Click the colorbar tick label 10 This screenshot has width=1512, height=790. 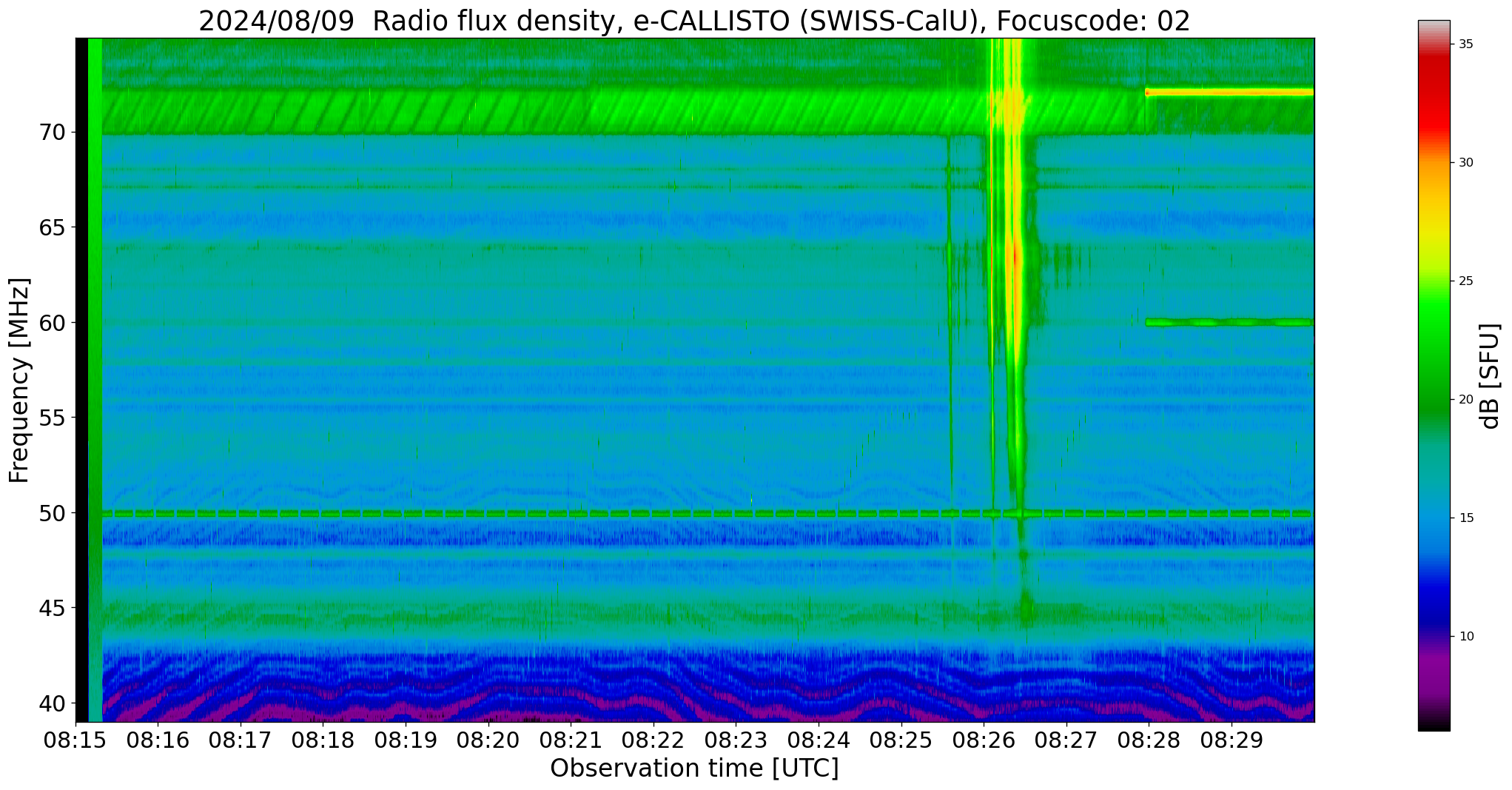1466,637
